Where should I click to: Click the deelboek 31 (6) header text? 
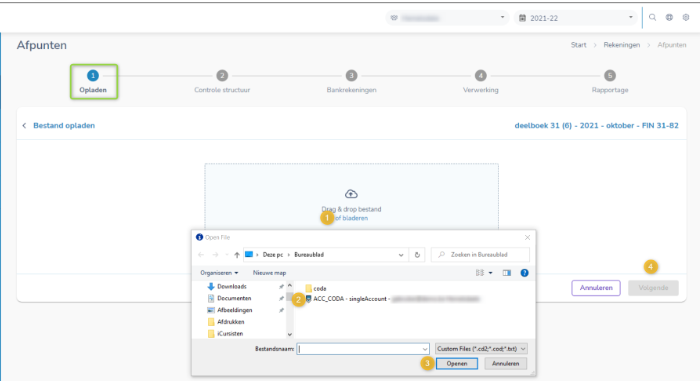click(x=596, y=126)
